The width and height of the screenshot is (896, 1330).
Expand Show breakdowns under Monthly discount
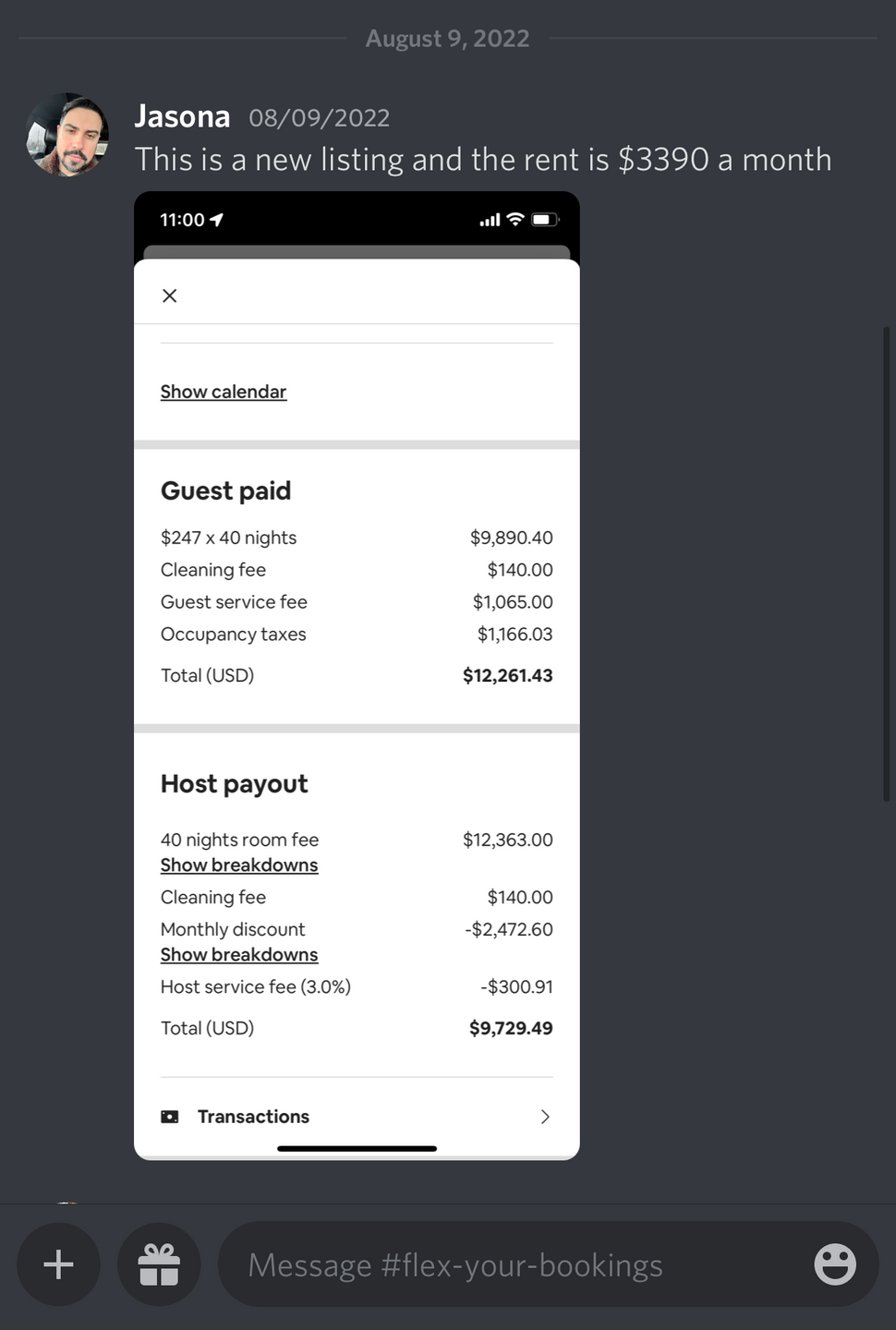pos(239,955)
